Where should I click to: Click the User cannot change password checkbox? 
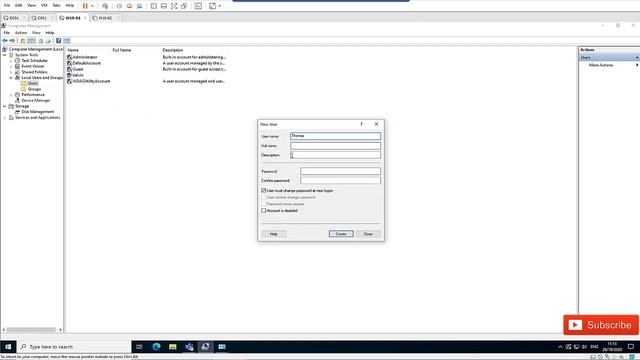[264, 198]
